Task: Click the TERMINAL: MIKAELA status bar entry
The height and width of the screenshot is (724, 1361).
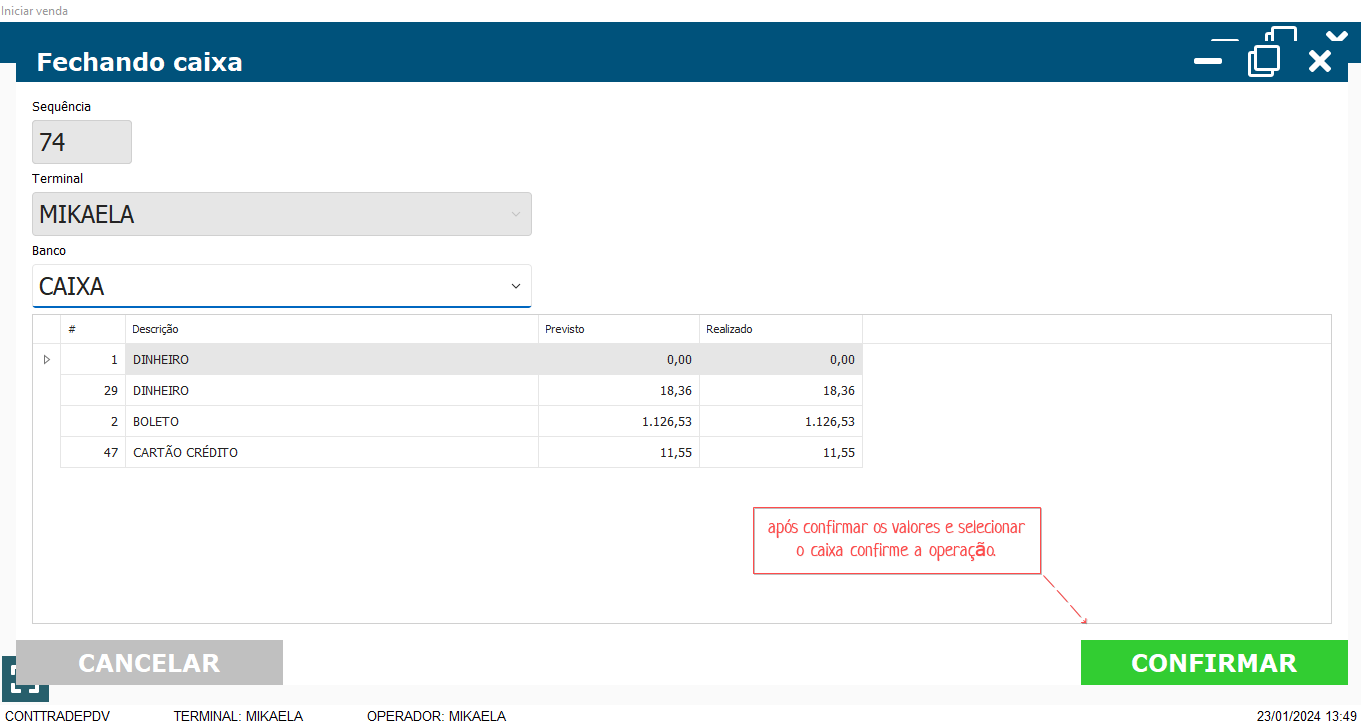Action: tap(238, 716)
